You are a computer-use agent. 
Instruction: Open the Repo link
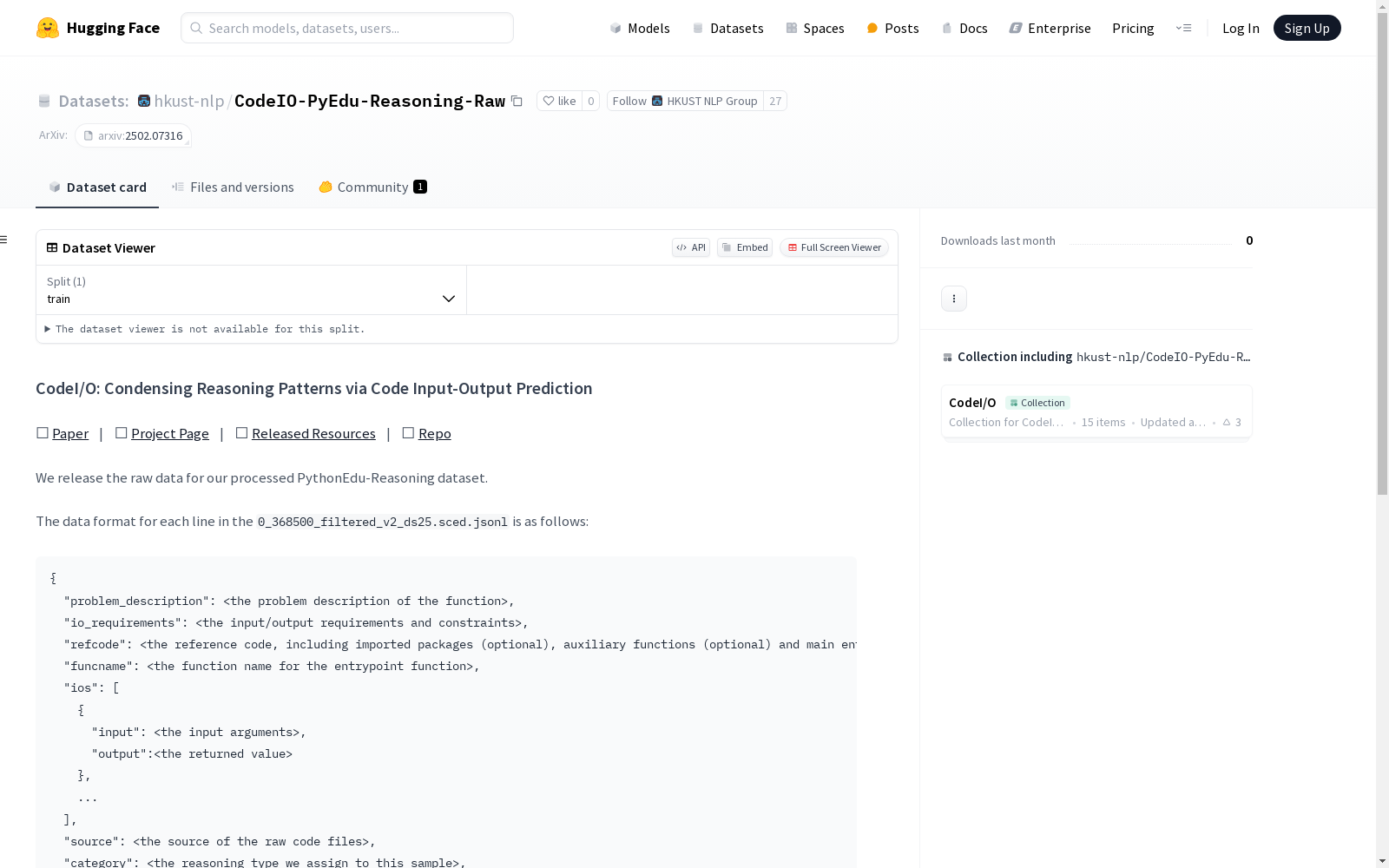pos(434,433)
